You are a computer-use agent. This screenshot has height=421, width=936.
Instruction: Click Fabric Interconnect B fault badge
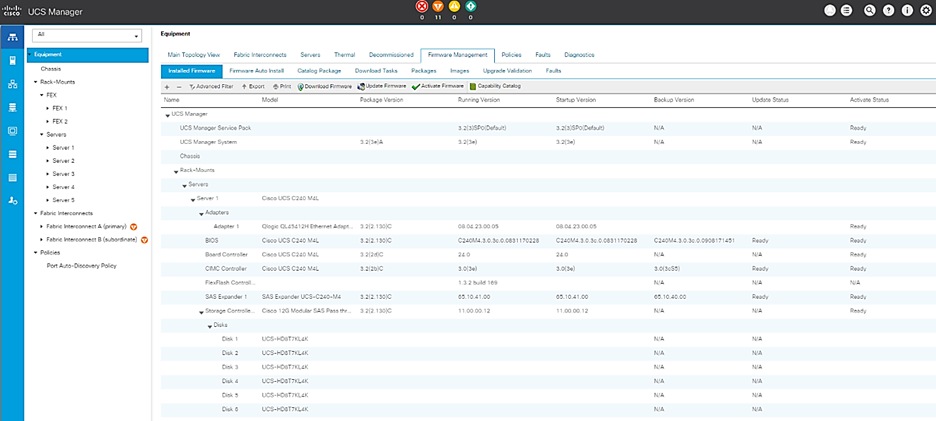point(144,240)
